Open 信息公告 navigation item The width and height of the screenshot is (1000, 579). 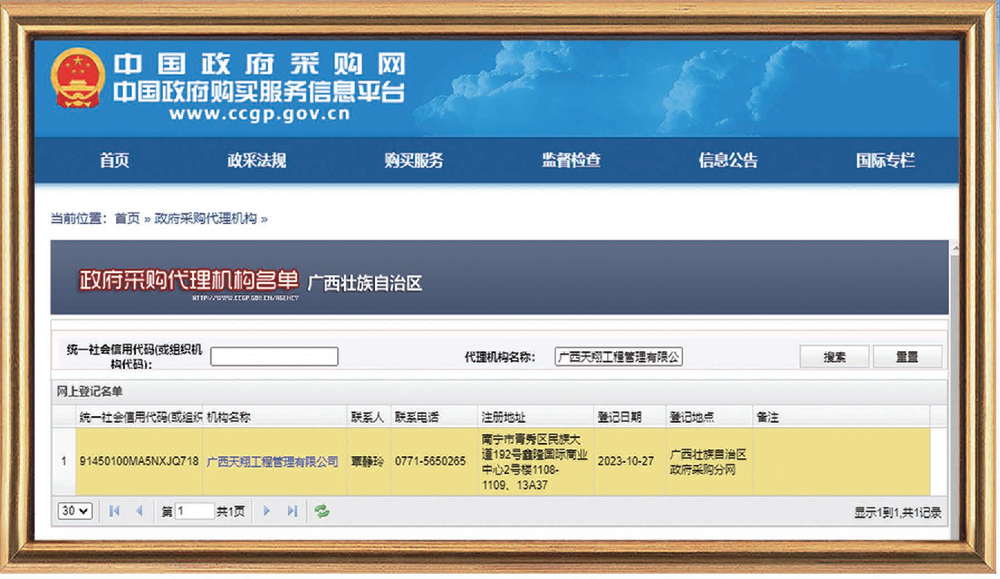click(x=728, y=160)
